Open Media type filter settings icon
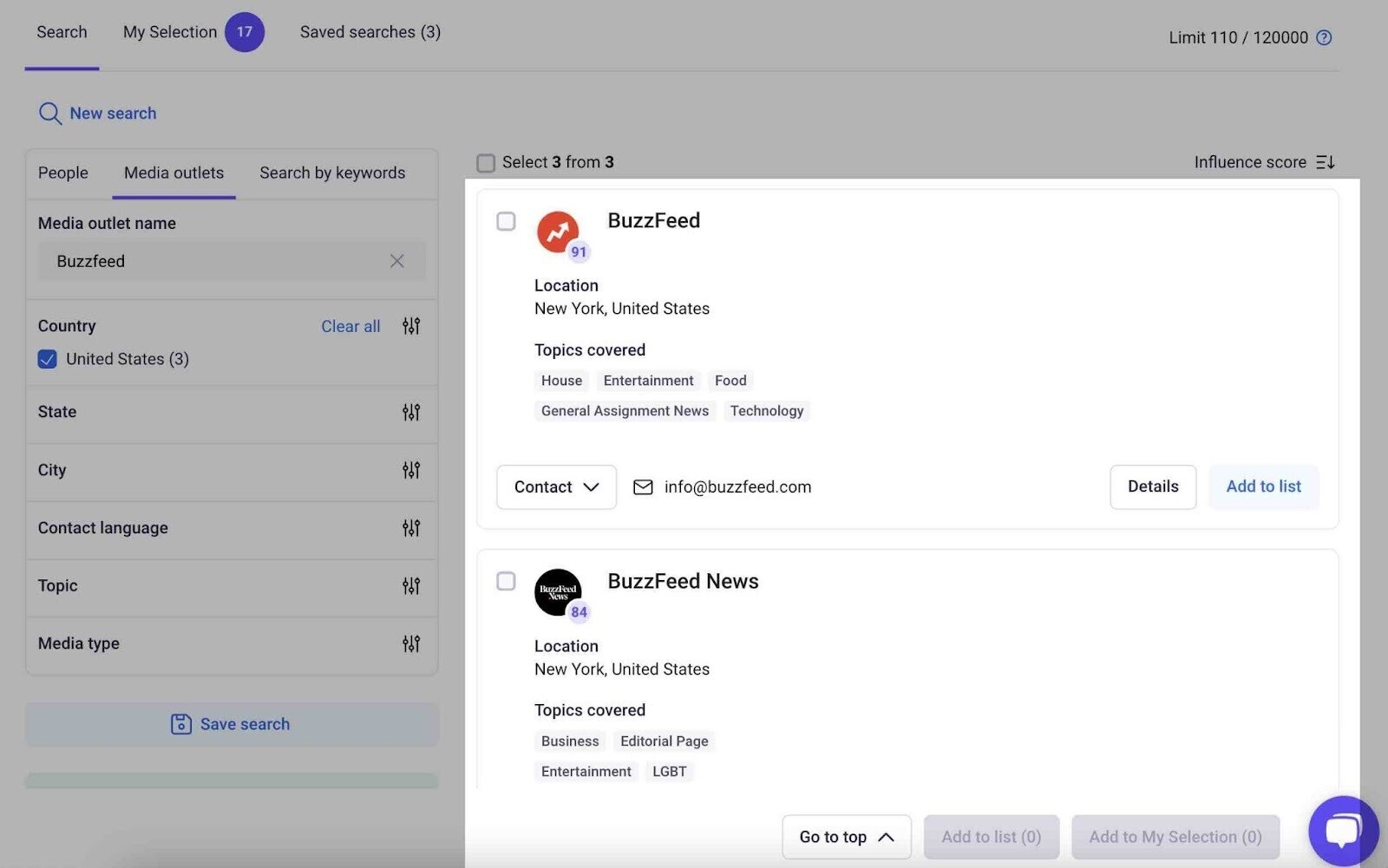The height and width of the screenshot is (868, 1388). [411, 643]
